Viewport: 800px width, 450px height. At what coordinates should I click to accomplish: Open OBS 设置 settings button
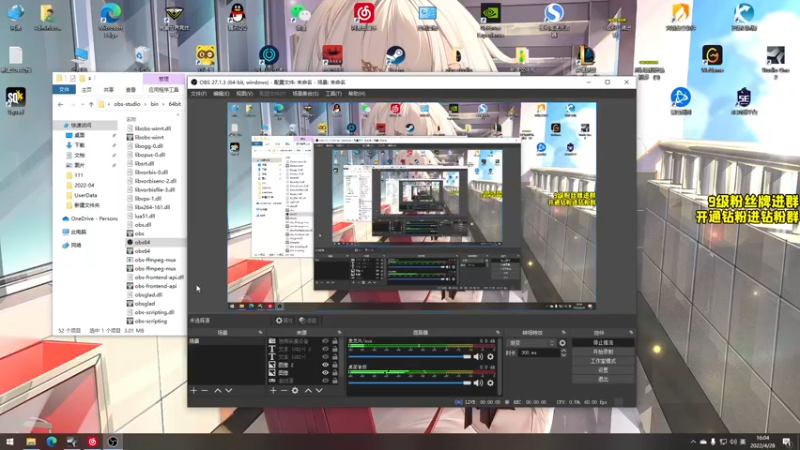click(x=603, y=370)
